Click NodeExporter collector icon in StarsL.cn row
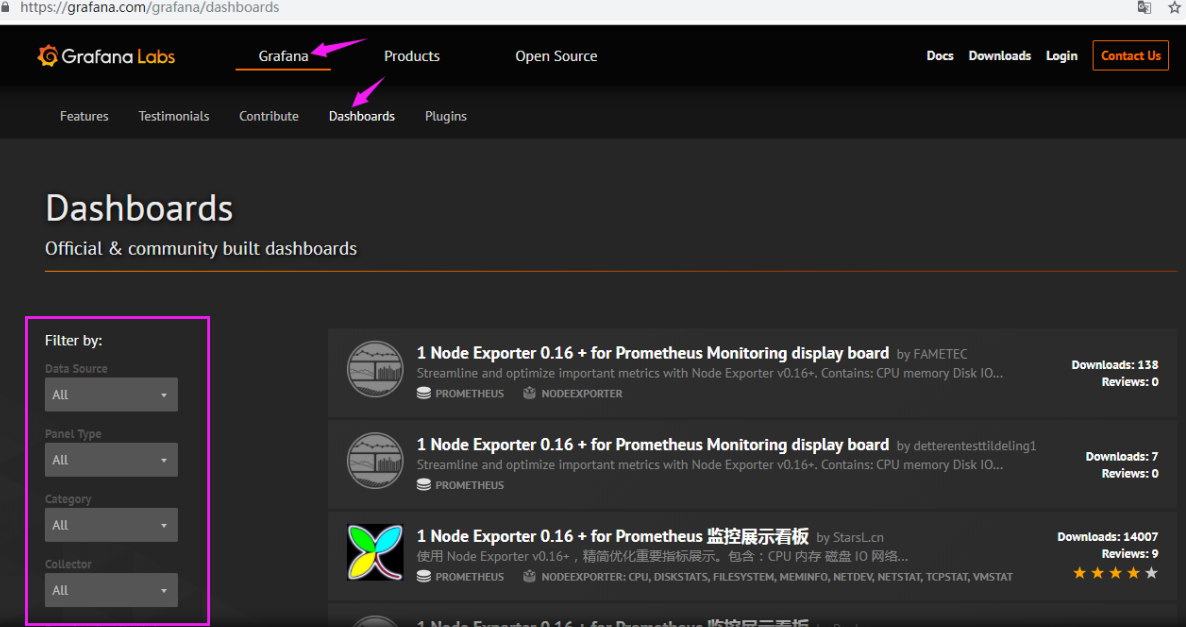Viewport: 1186px width, 627px height. pyautogui.click(x=529, y=576)
